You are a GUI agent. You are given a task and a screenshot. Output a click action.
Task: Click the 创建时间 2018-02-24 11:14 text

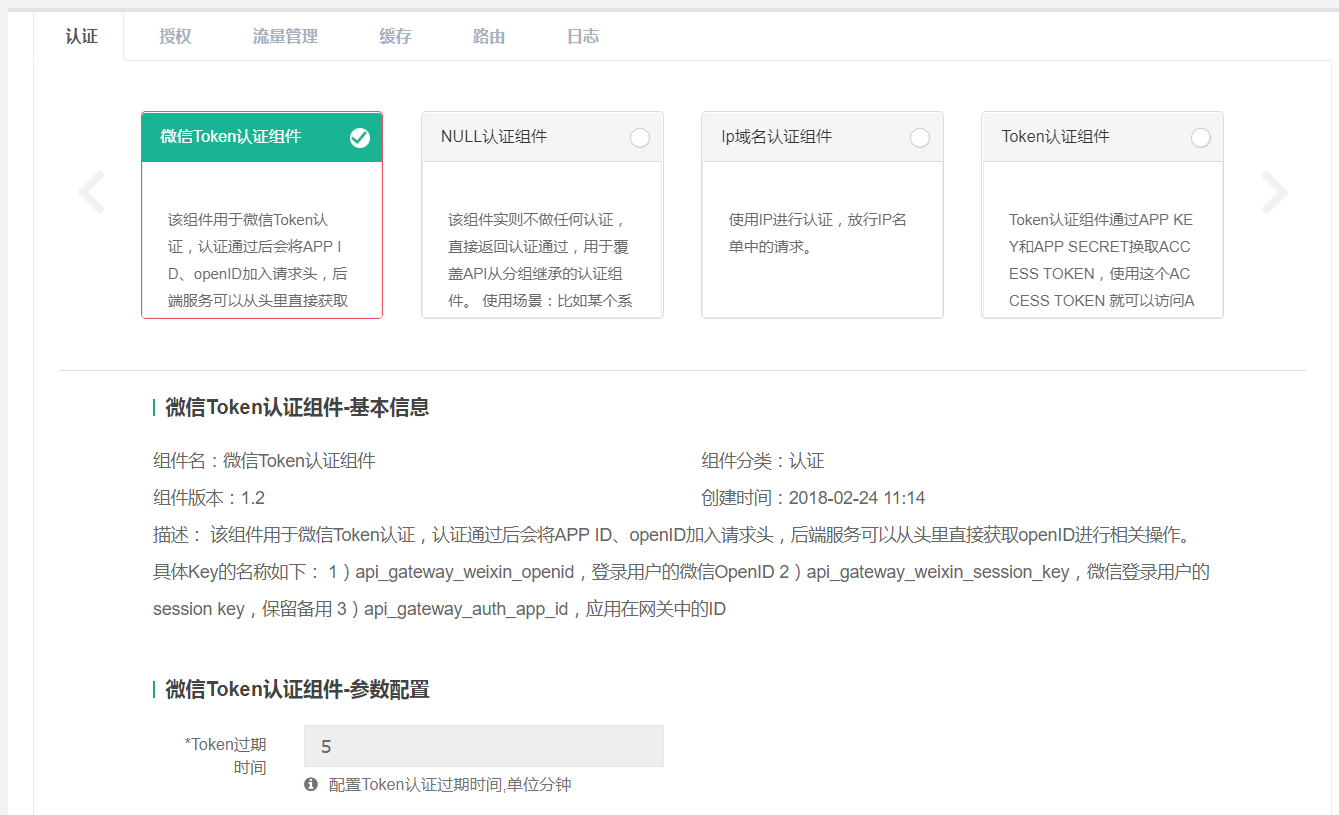[x=813, y=498]
